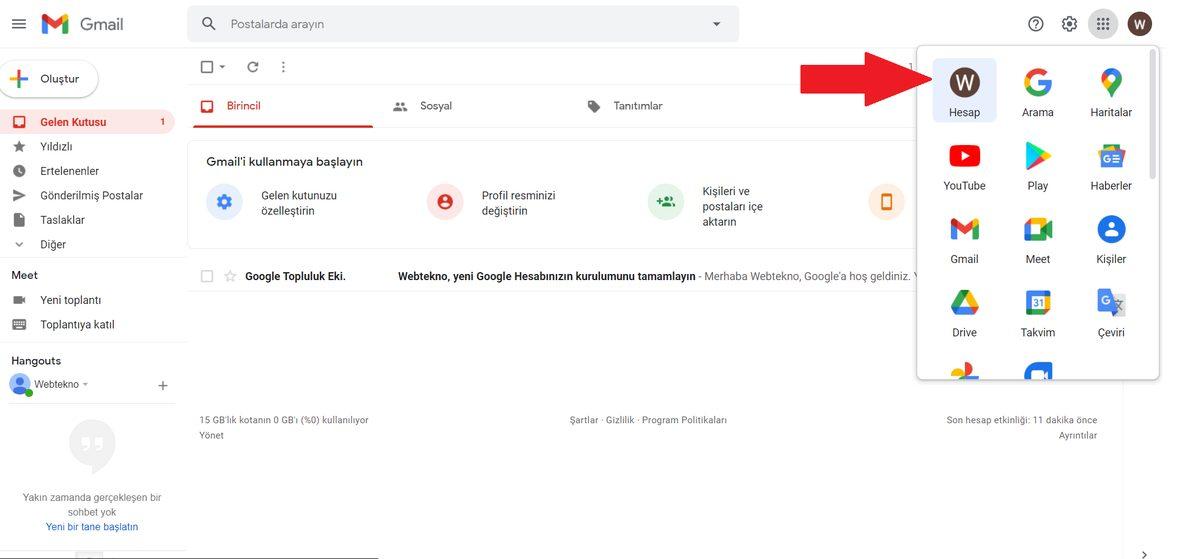The height and width of the screenshot is (559, 1200).
Task: Open the help question mark icon
Action: click(x=1036, y=24)
